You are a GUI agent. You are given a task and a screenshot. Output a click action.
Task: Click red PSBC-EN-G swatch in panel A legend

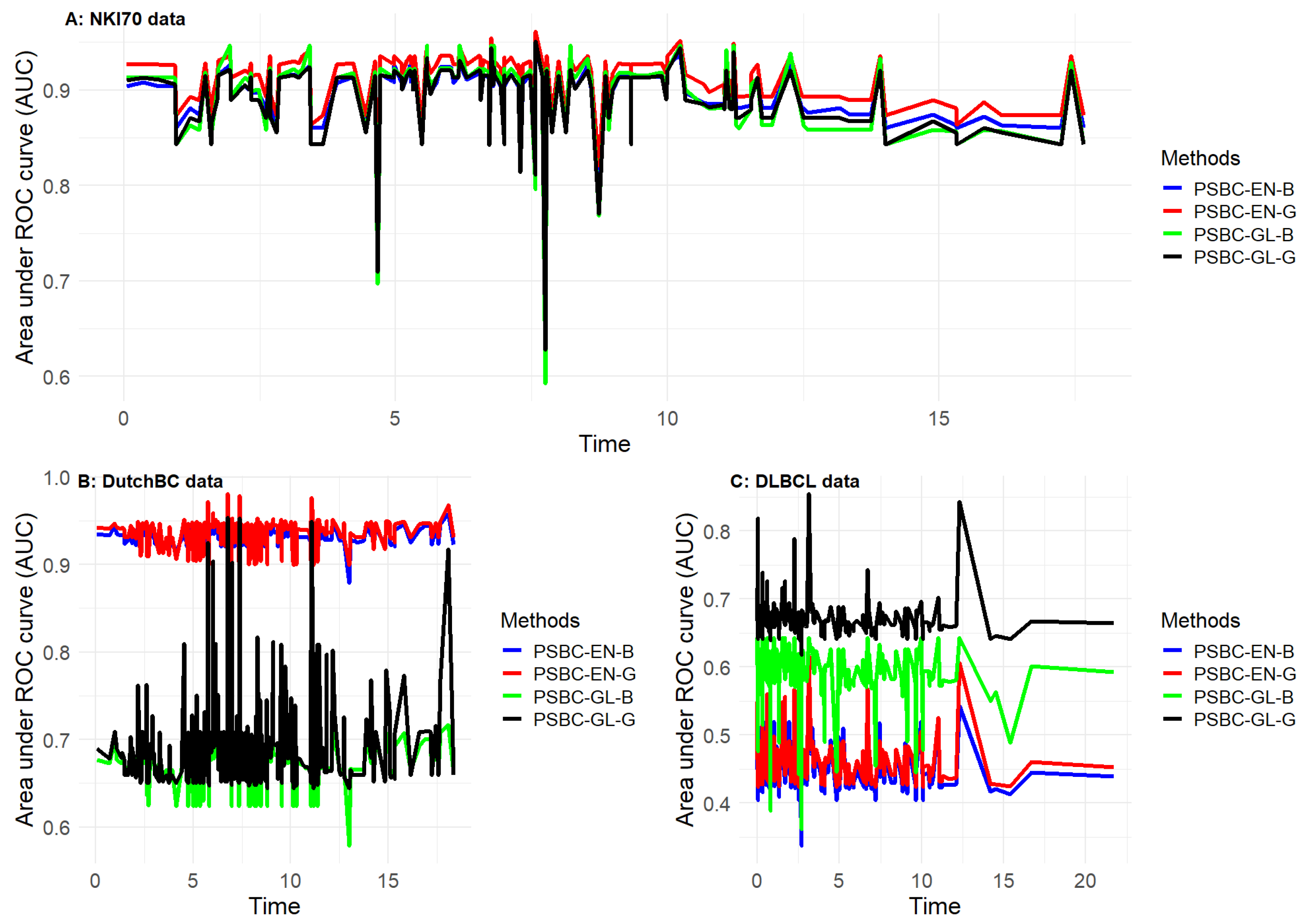tap(1172, 211)
